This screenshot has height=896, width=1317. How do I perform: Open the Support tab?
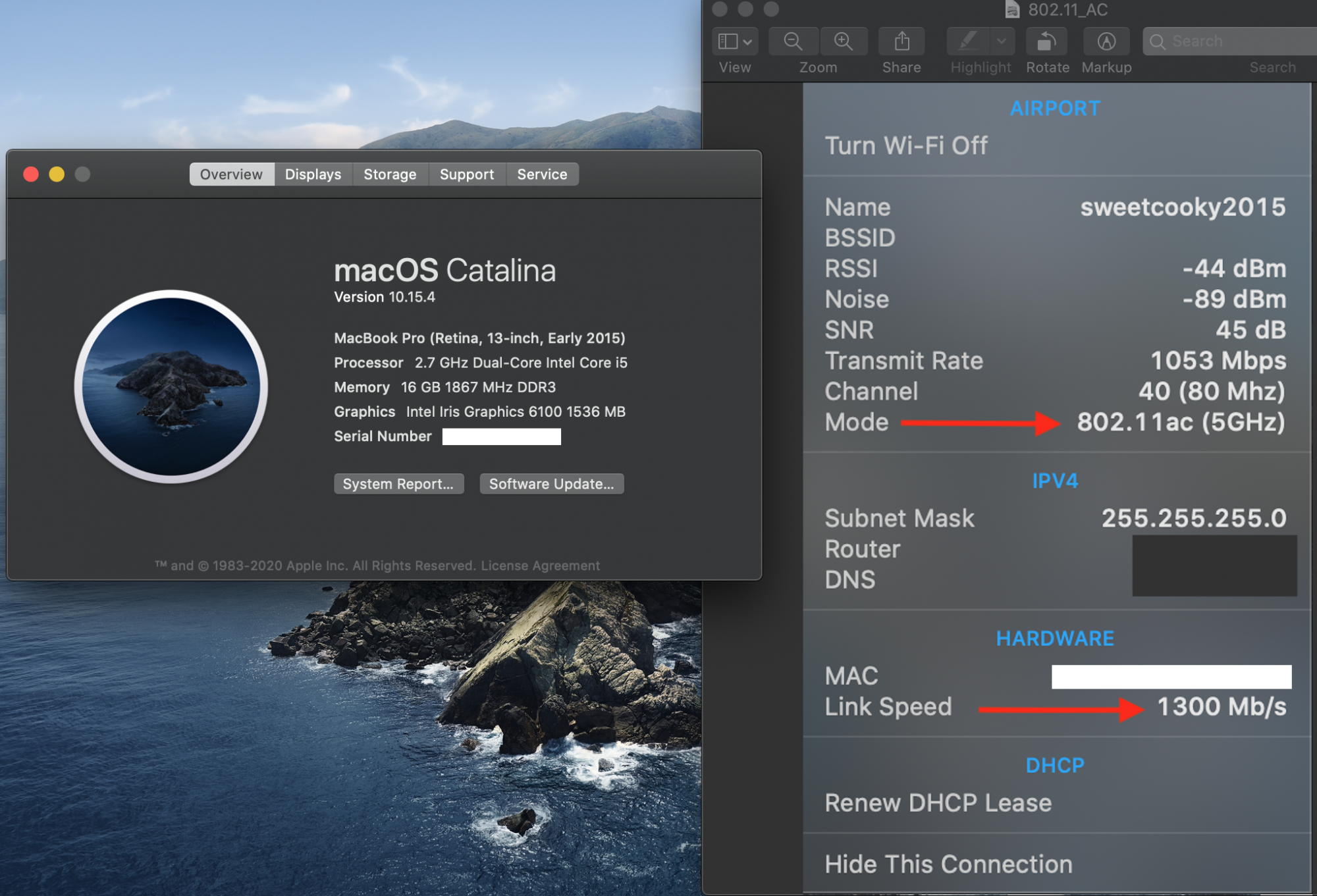point(466,174)
